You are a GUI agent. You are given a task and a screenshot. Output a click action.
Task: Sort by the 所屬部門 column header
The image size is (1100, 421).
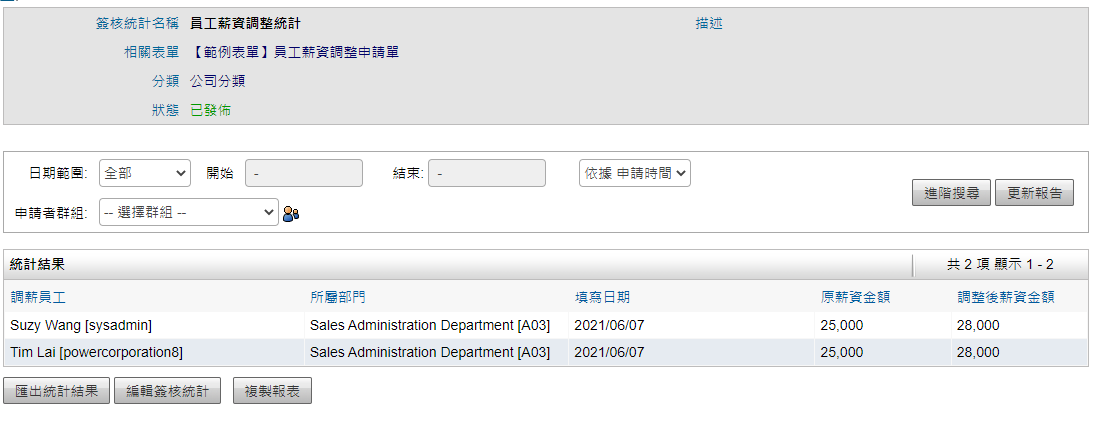tap(337, 297)
